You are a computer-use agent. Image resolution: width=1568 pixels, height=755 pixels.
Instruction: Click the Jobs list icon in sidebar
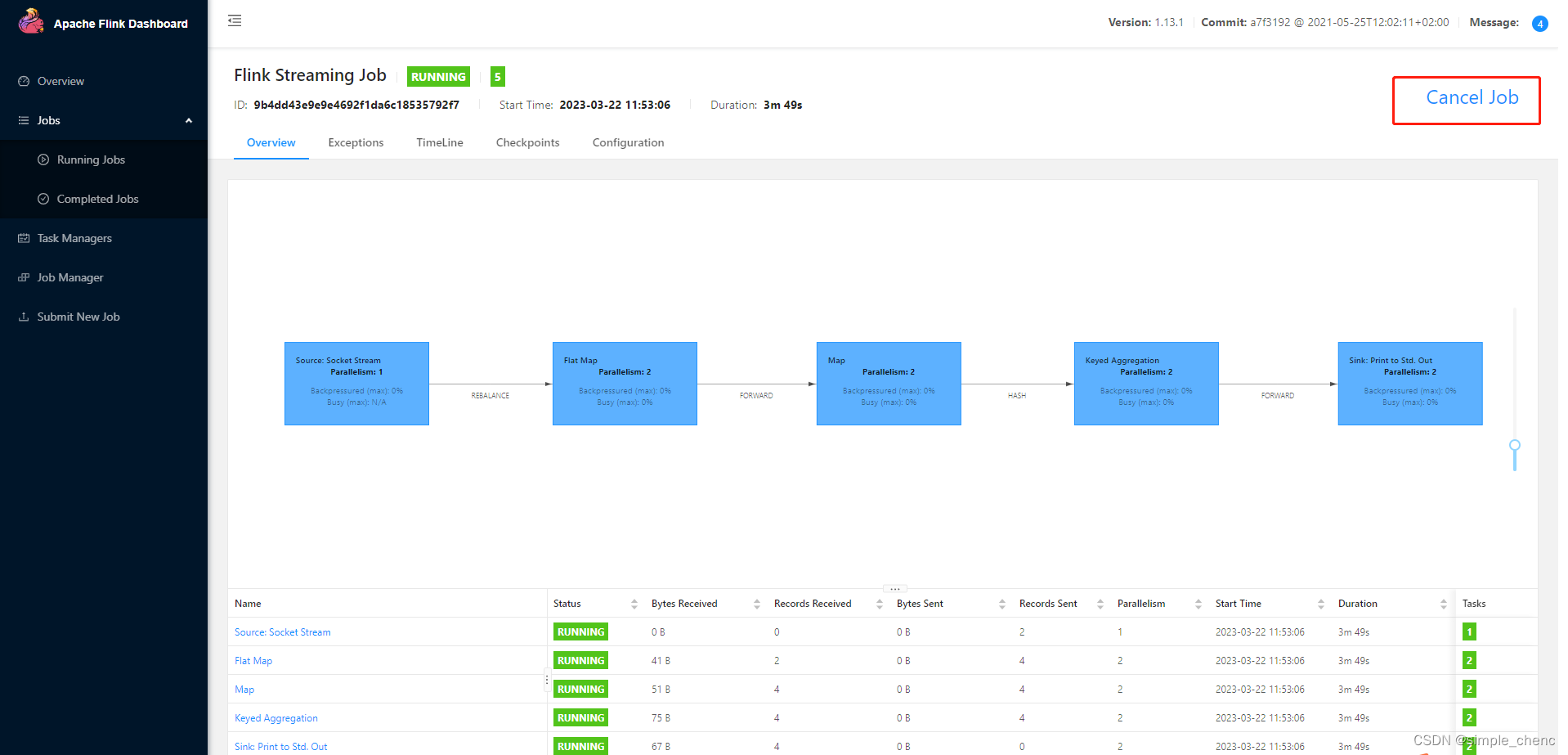(24, 120)
